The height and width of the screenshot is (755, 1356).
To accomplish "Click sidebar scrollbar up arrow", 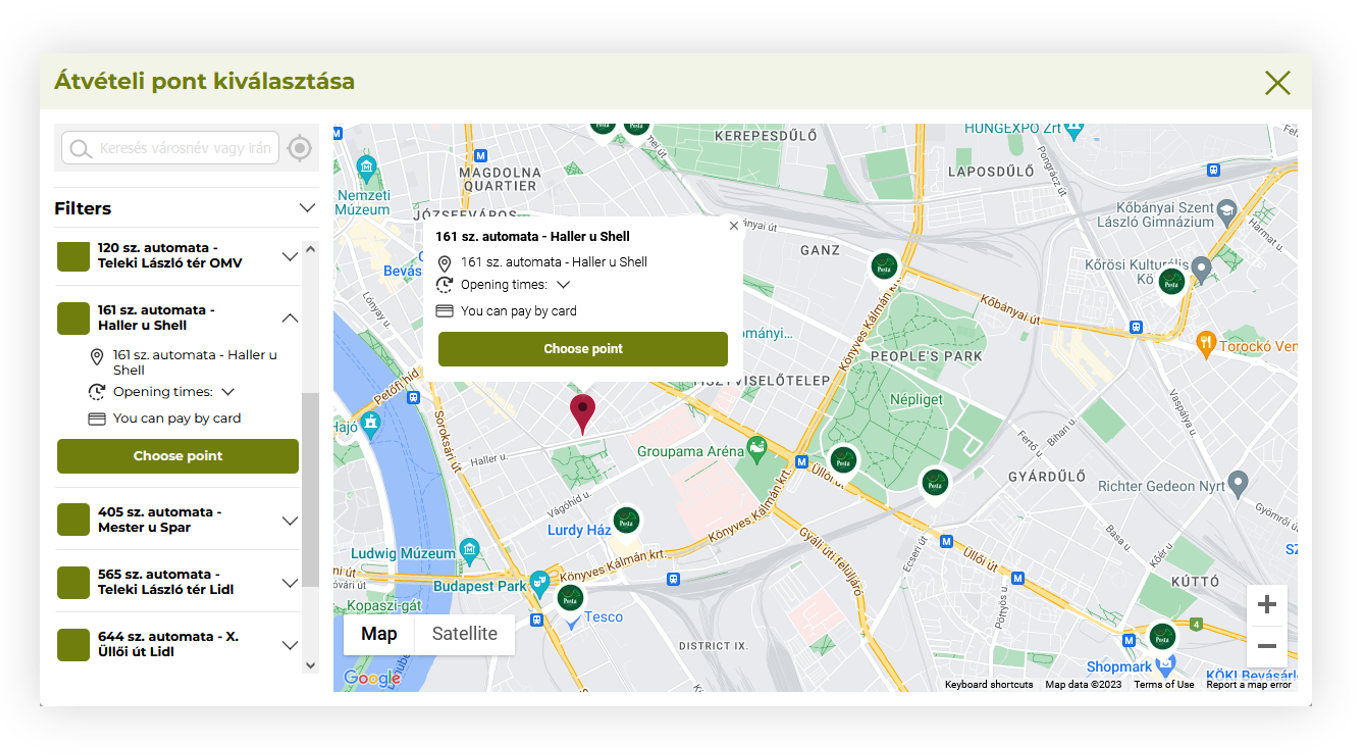I will tap(310, 249).
